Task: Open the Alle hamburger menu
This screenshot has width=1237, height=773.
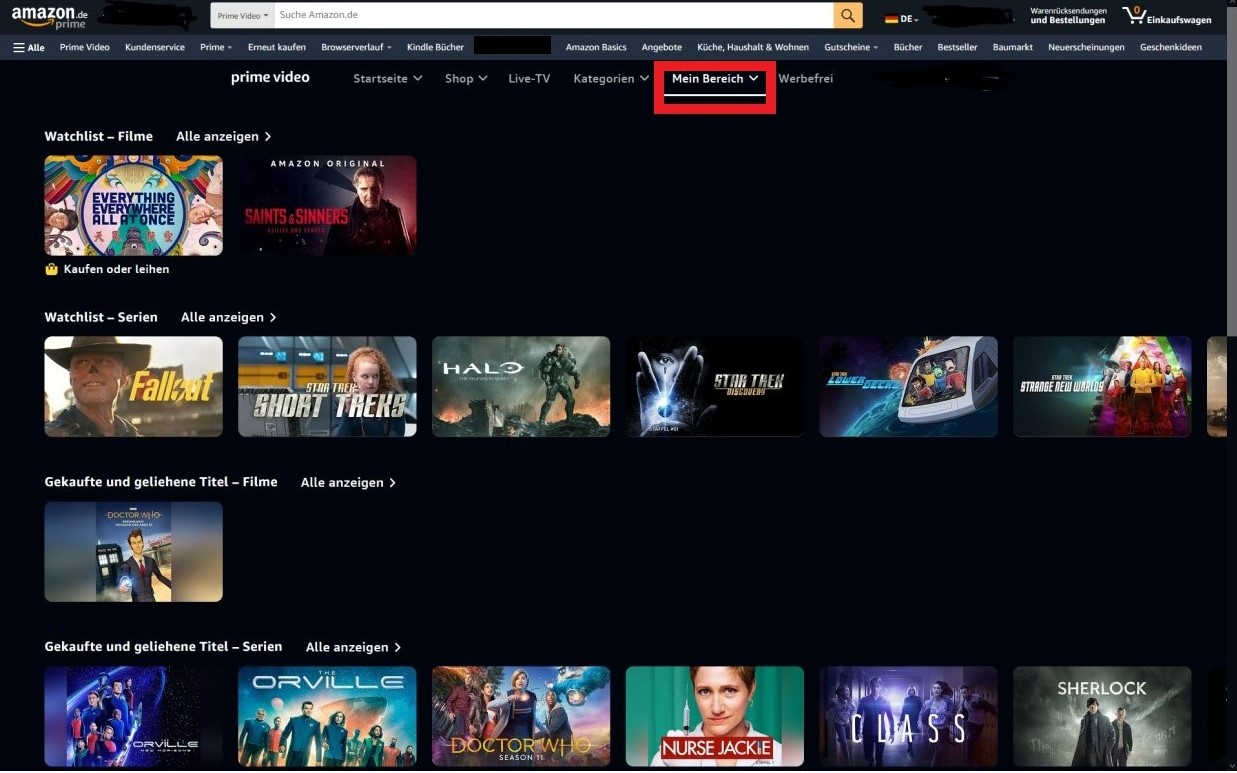Action: (x=28, y=47)
